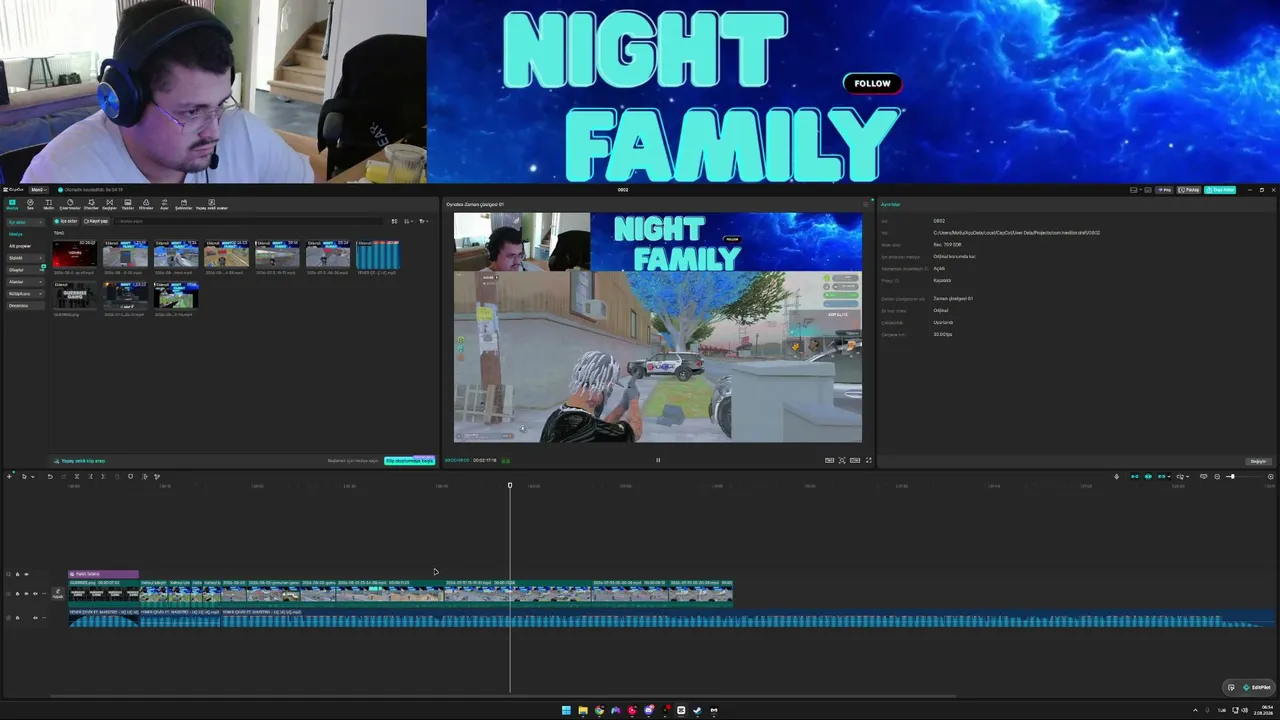Viewport: 1280px width, 720px height.
Task: Open the preview aspect ratio icon
Action: (x=855, y=460)
